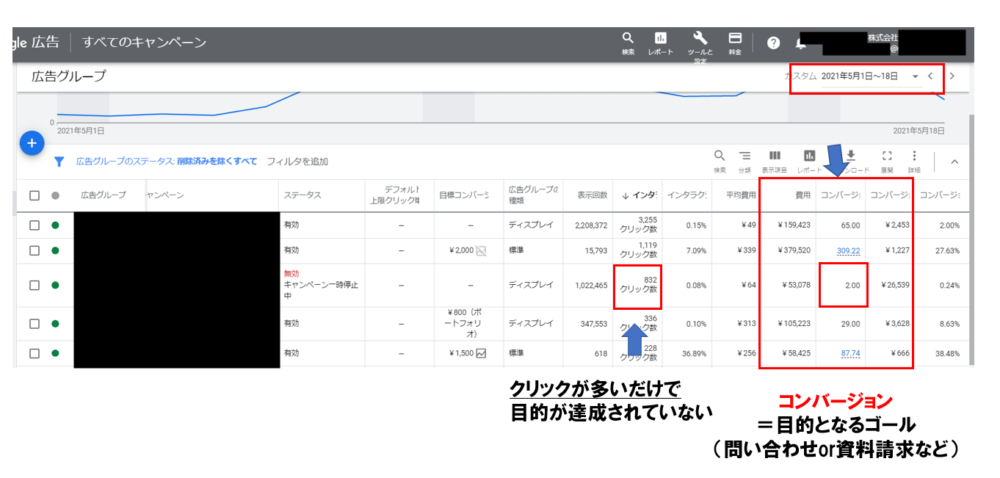The width and height of the screenshot is (1000, 478).
Task: Click the table toolbar segment icon
Action: [x=745, y=157]
